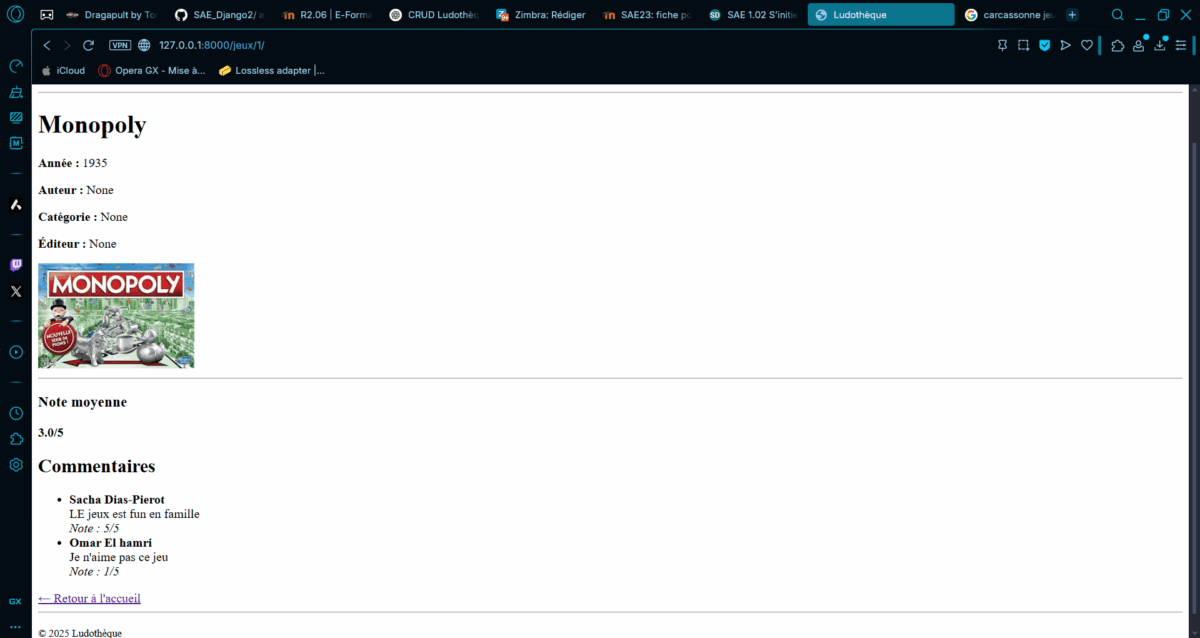
Task: Open GX Corner gamepad icon in tab bar
Action: (47, 15)
